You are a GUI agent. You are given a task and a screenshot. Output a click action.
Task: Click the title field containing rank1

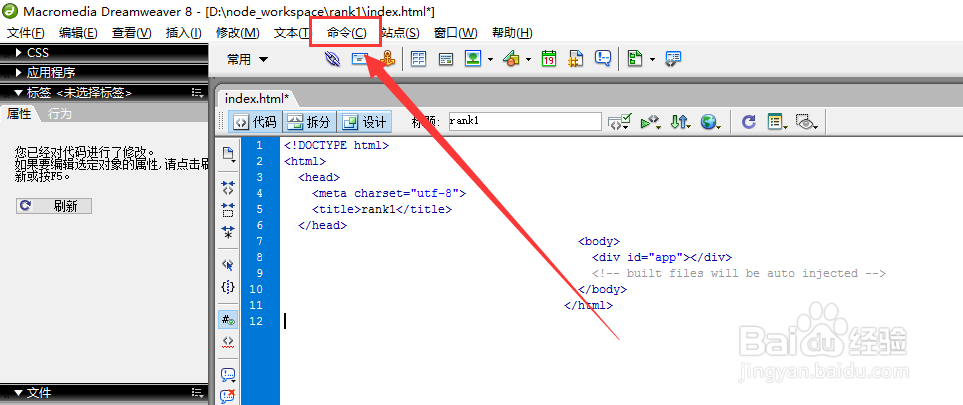tap(525, 122)
